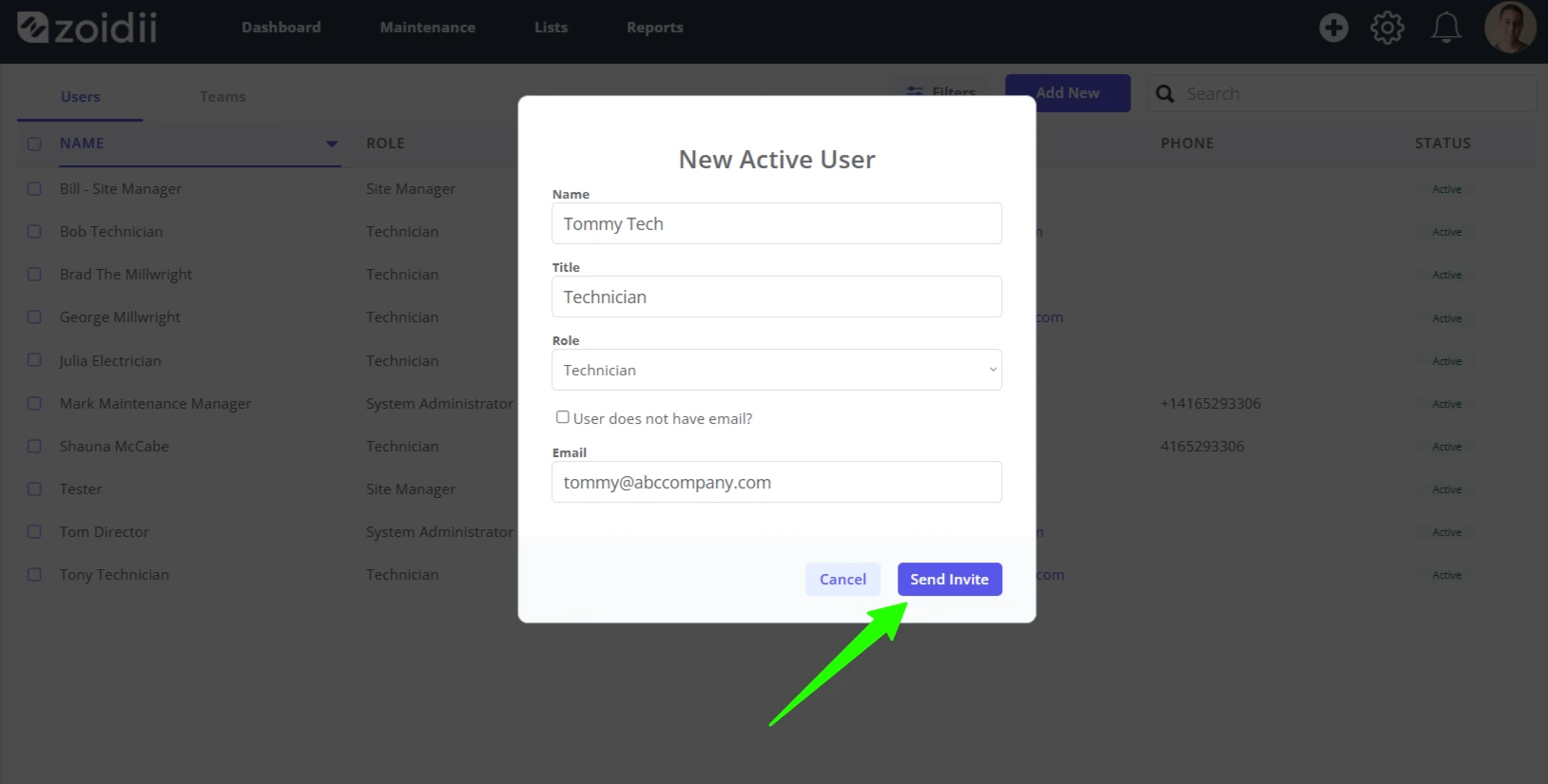
Task: Select checkbox for Bill - Site Manager
Action: point(34,189)
